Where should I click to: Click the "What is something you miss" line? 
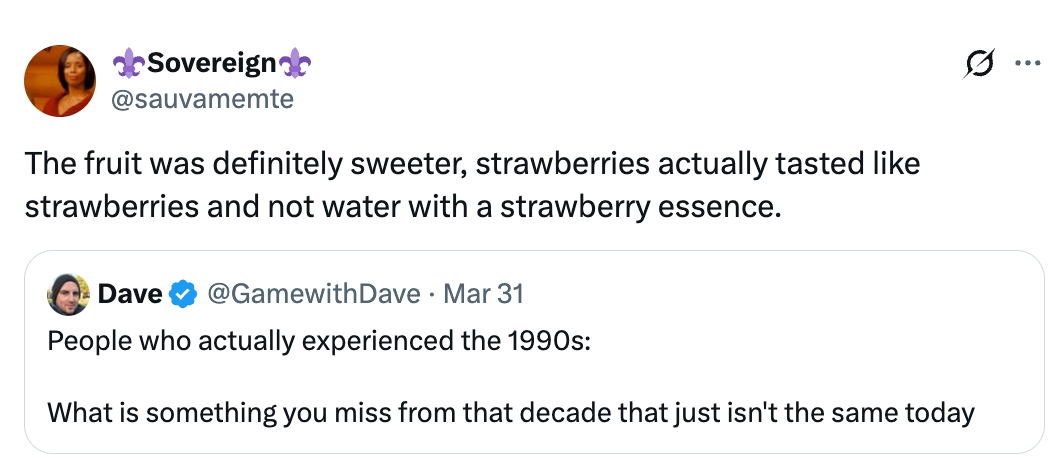[x=510, y=412]
